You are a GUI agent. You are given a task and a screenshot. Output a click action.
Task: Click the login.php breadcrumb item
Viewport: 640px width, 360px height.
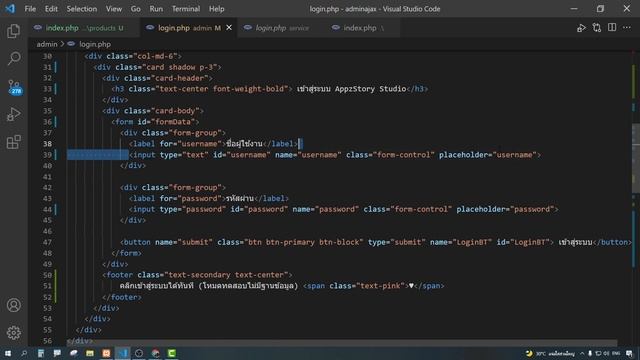(95, 44)
